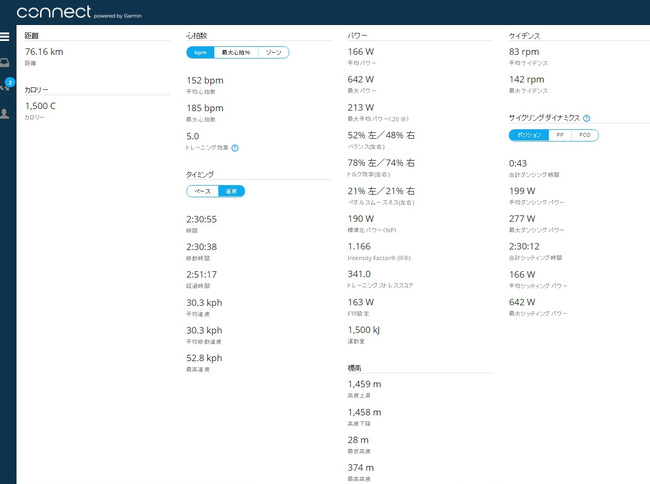The width and height of the screenshot is (650, 484).
Task: Click the 2:30:38 moving time value
Action: click(201, 247)
